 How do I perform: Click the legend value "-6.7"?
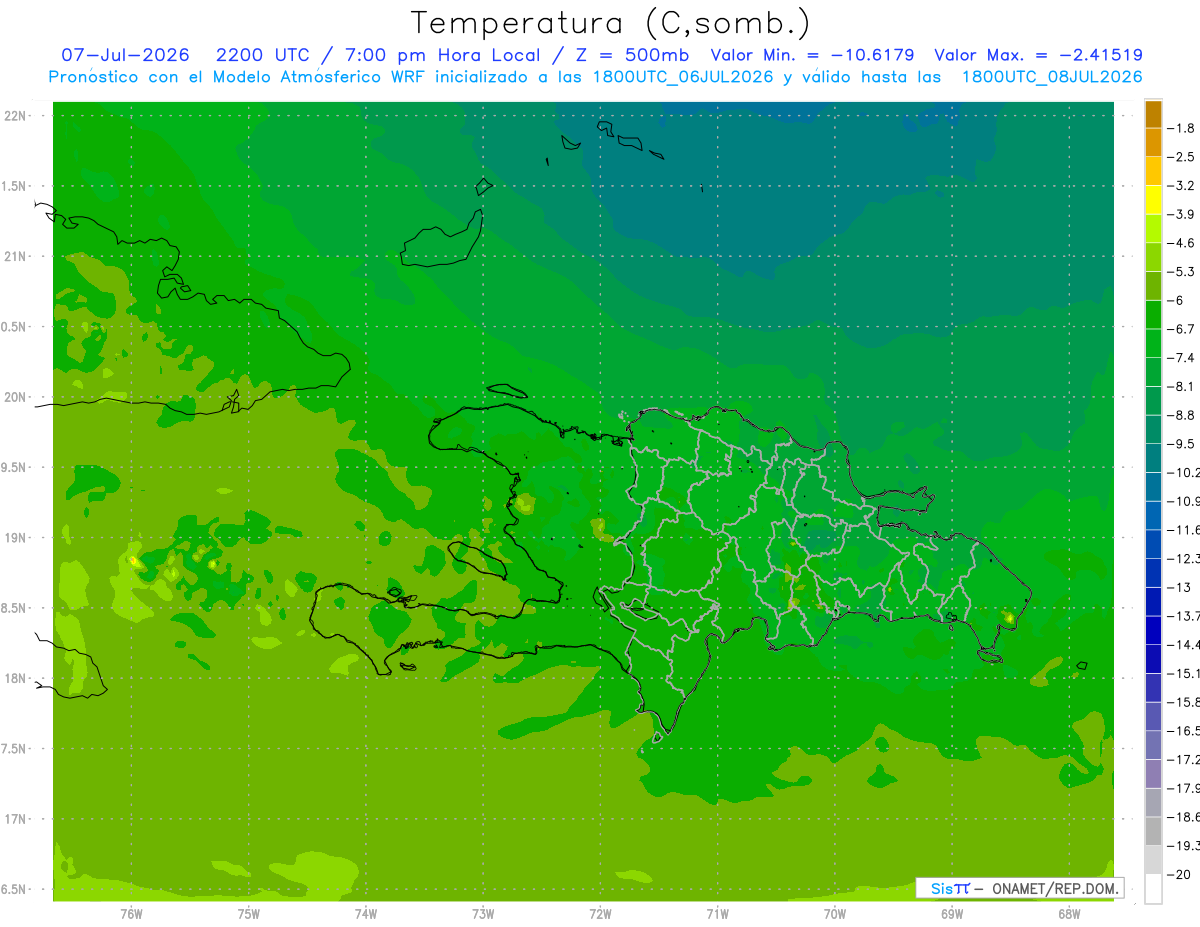(1181, 329)
